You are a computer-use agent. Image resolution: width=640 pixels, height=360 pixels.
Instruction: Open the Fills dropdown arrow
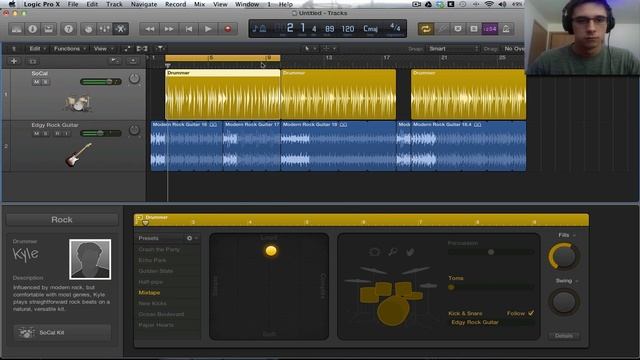[x=574, y=235]
